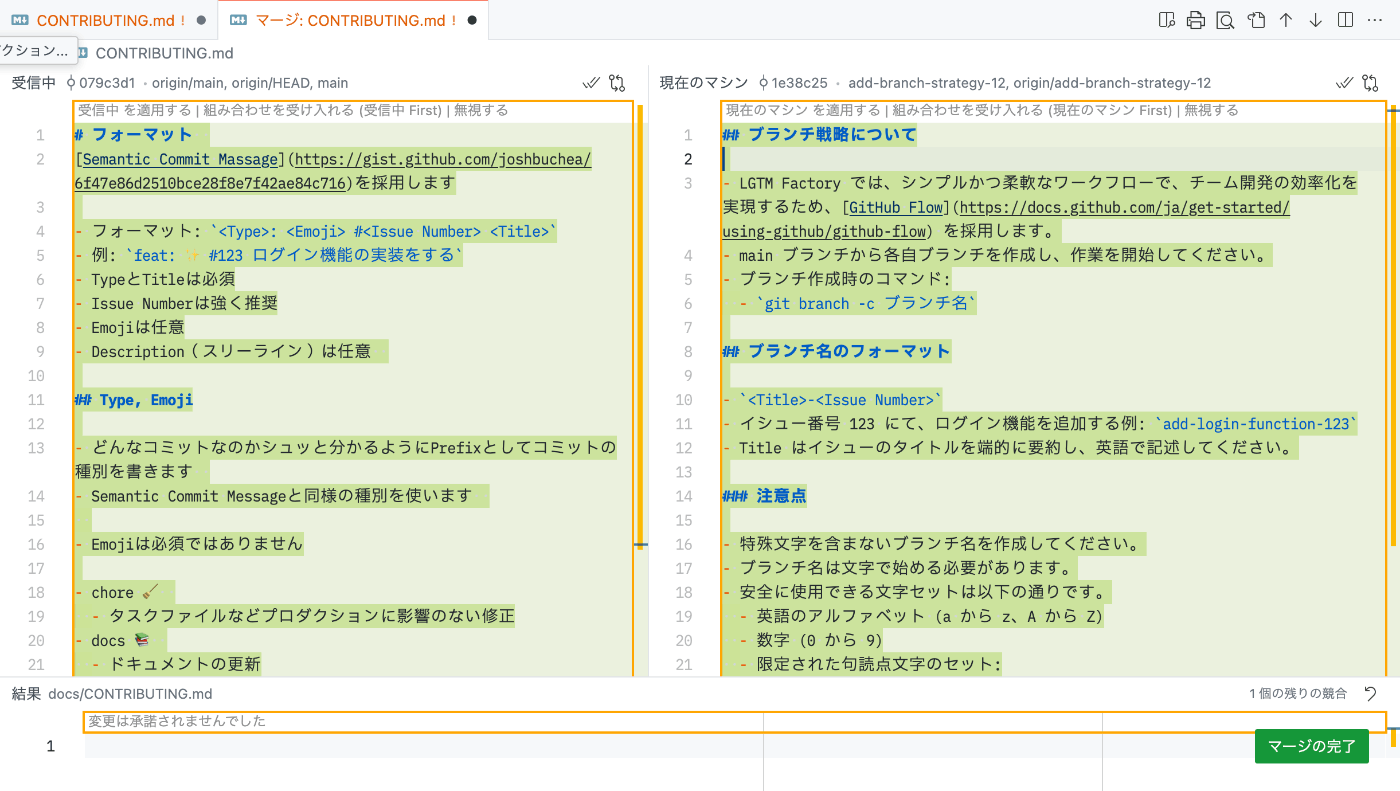Click heading ### 注意点
Screen dimensions: 1400x791
point(765,496)
